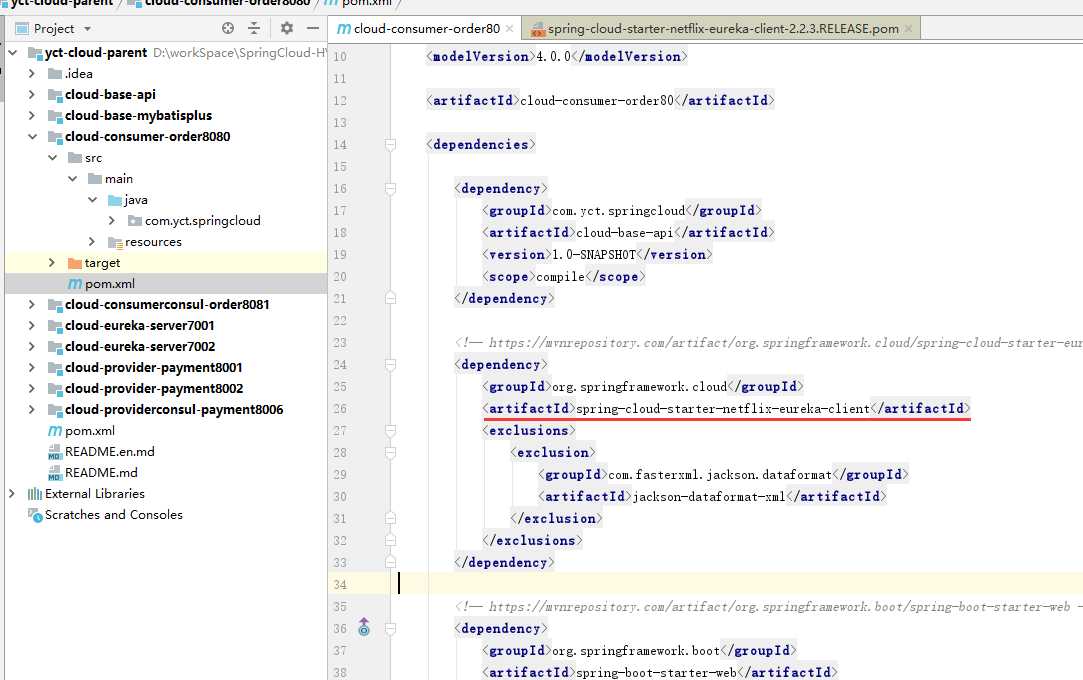Close the eureka-client RELEASE.pom tab

click(908, 28)
